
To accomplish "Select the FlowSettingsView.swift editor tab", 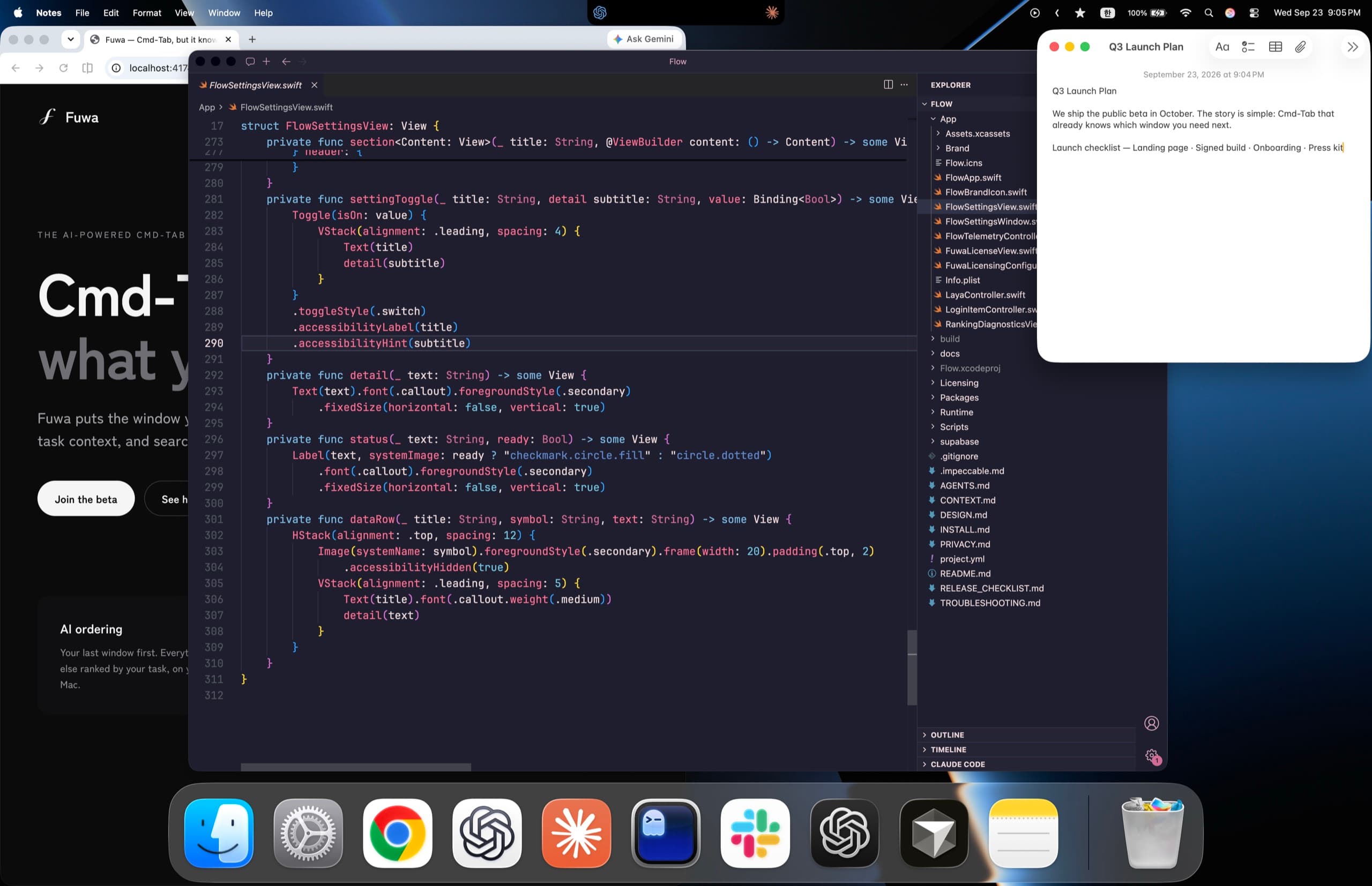I will tap(256, 85).
